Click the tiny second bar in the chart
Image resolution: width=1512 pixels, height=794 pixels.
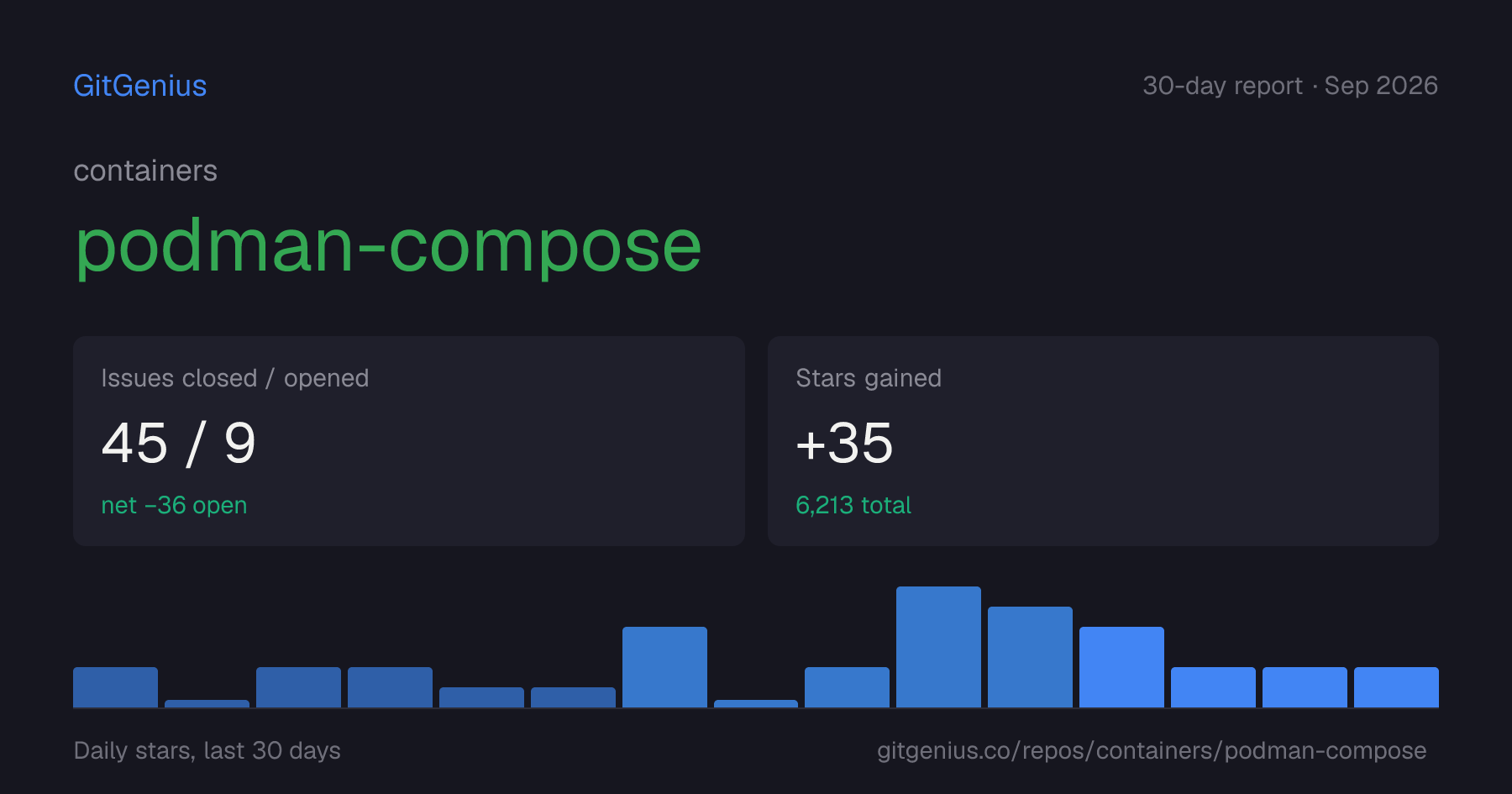pos(207,704)
